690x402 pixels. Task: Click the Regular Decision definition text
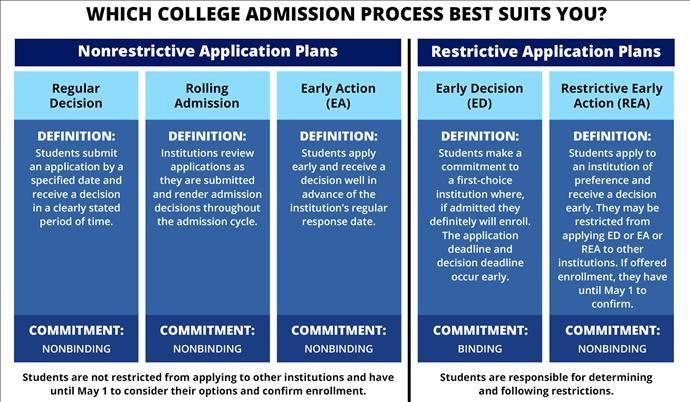[x=76, y=187]
